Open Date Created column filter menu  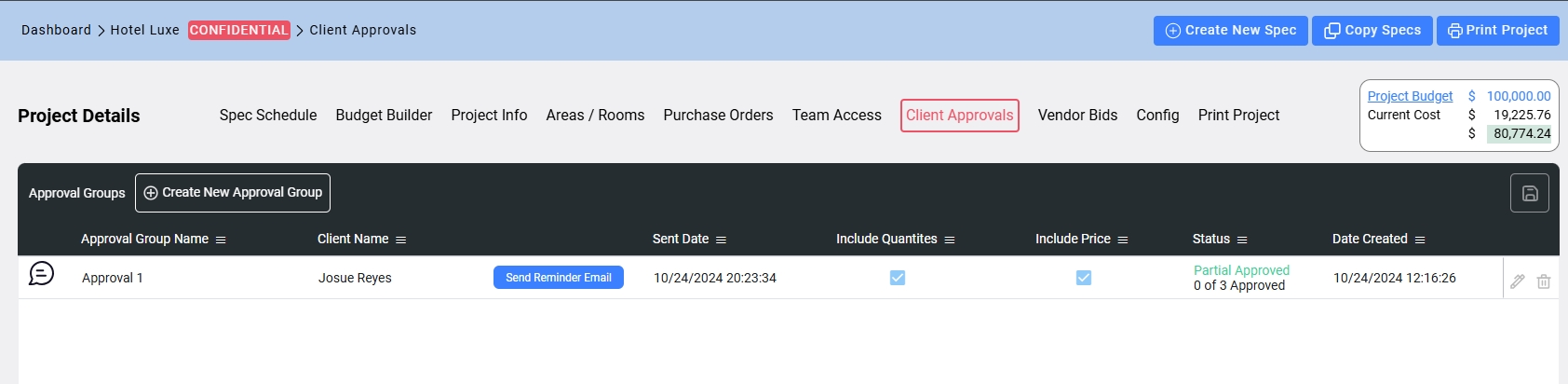(1420, 240)
